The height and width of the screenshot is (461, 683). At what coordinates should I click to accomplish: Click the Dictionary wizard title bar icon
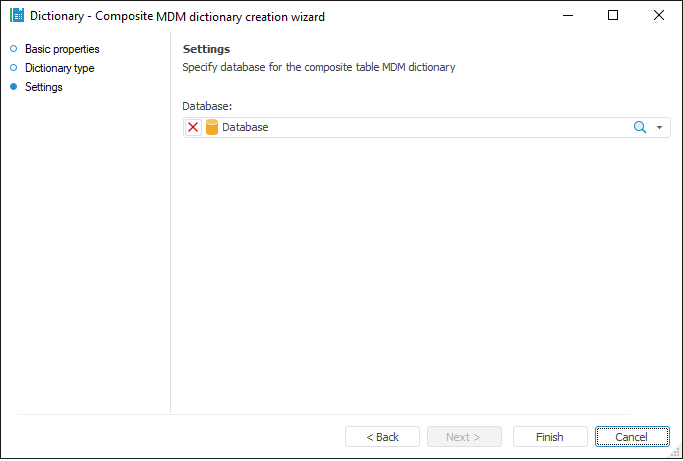pos(16,16)
